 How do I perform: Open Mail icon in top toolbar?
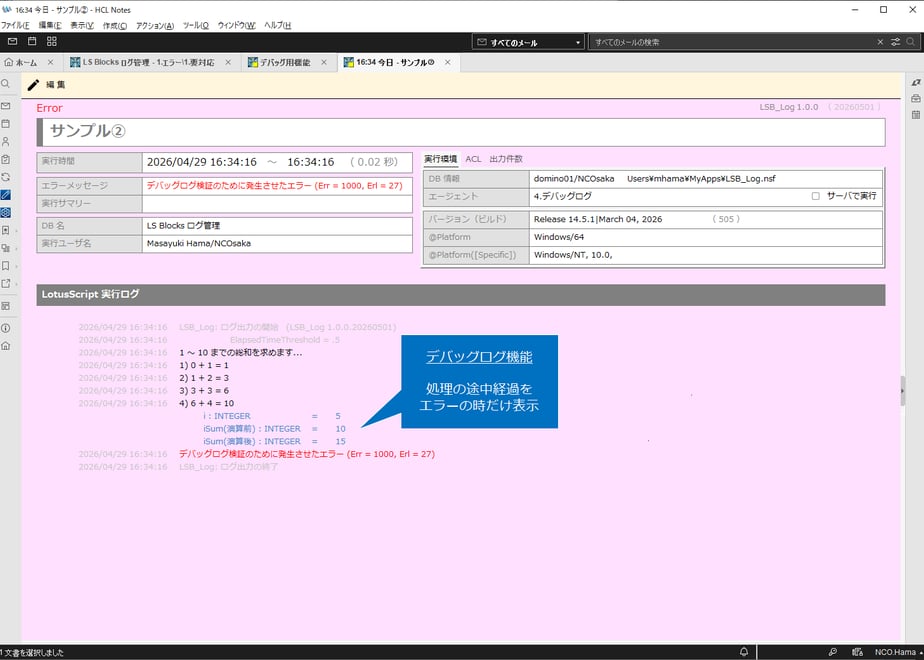[12, 41]
